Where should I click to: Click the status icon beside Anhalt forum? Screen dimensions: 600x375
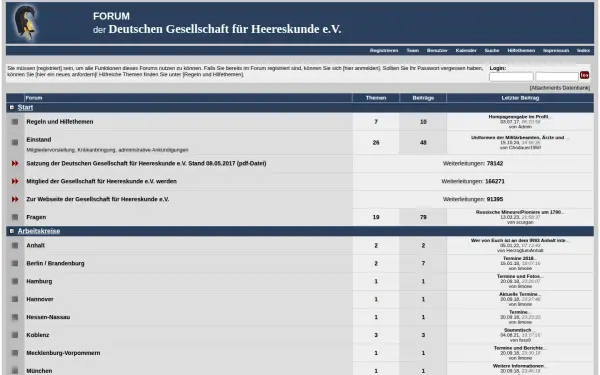(x=15, y=246)
